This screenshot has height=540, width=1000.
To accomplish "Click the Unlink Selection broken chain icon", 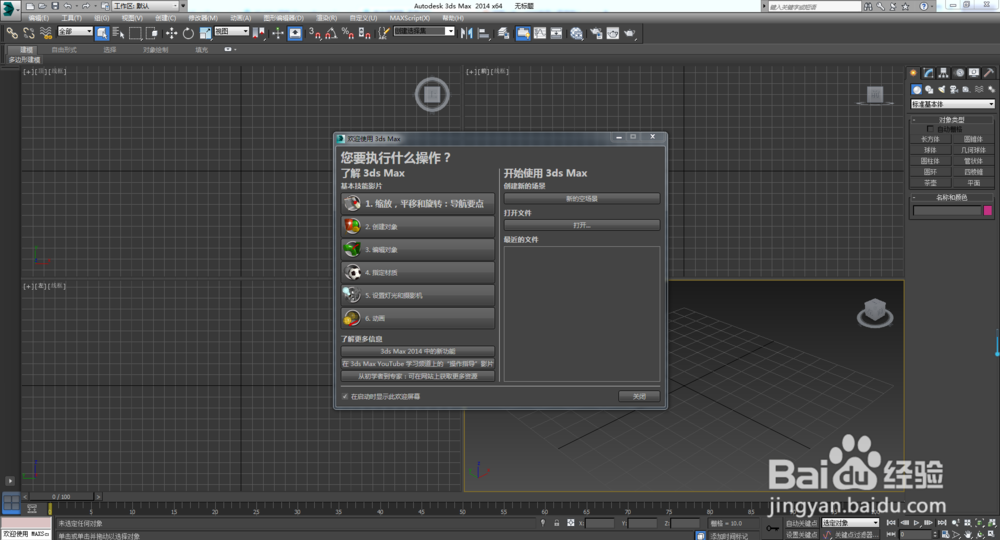I will [x=29, y=33].
